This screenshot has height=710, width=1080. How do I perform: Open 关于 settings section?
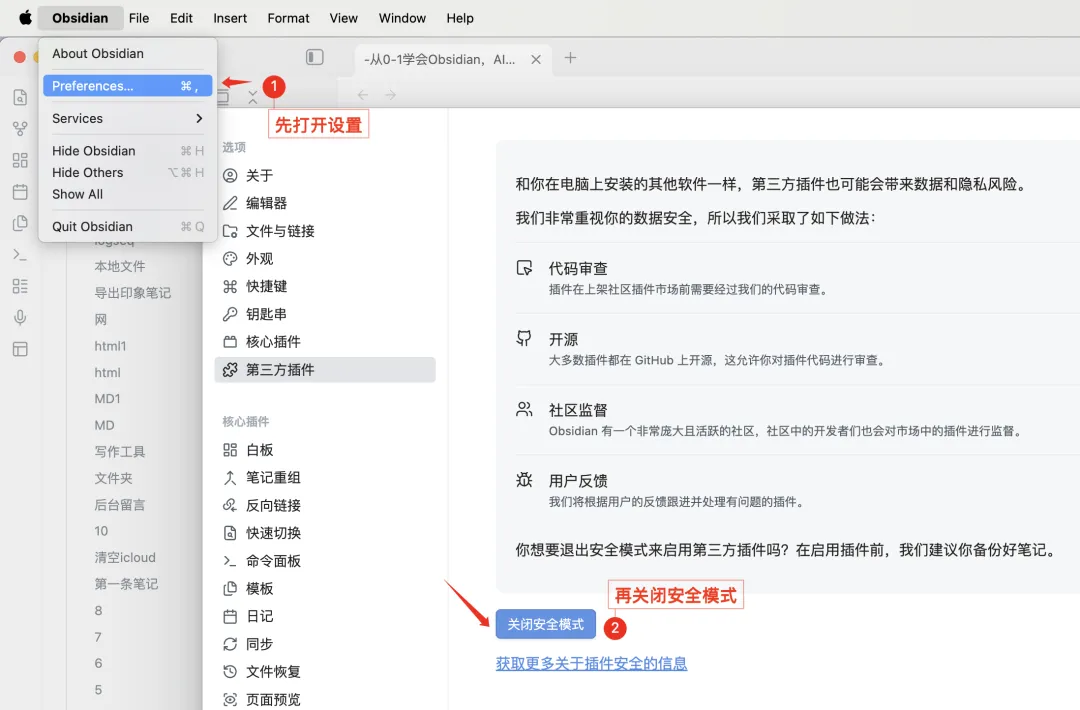[325, 176]
